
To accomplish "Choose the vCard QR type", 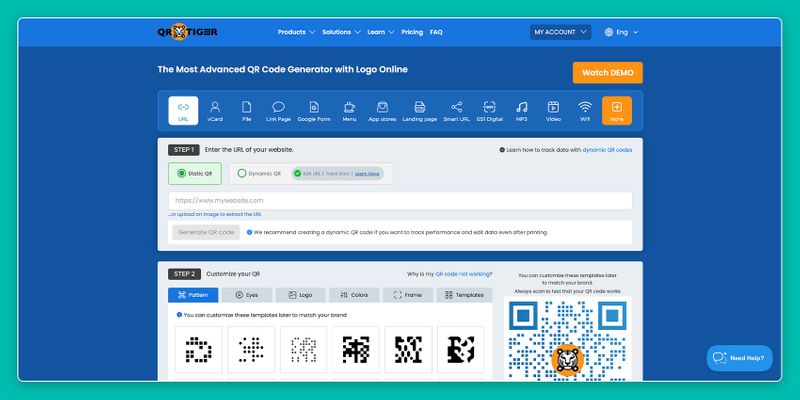I will click(215, 111).
